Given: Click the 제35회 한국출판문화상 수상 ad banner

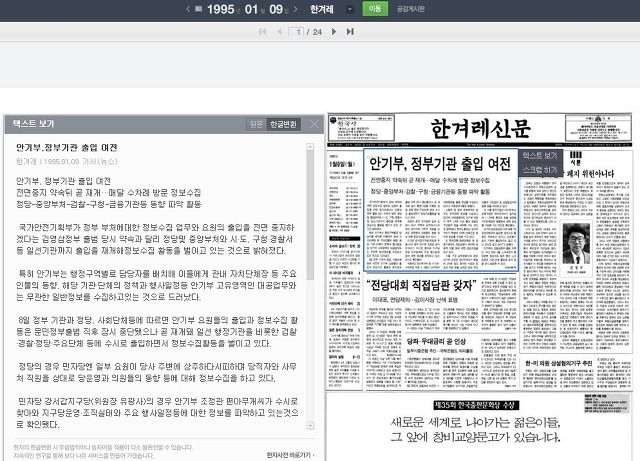Looking at the screenshot, I should 476,405.
